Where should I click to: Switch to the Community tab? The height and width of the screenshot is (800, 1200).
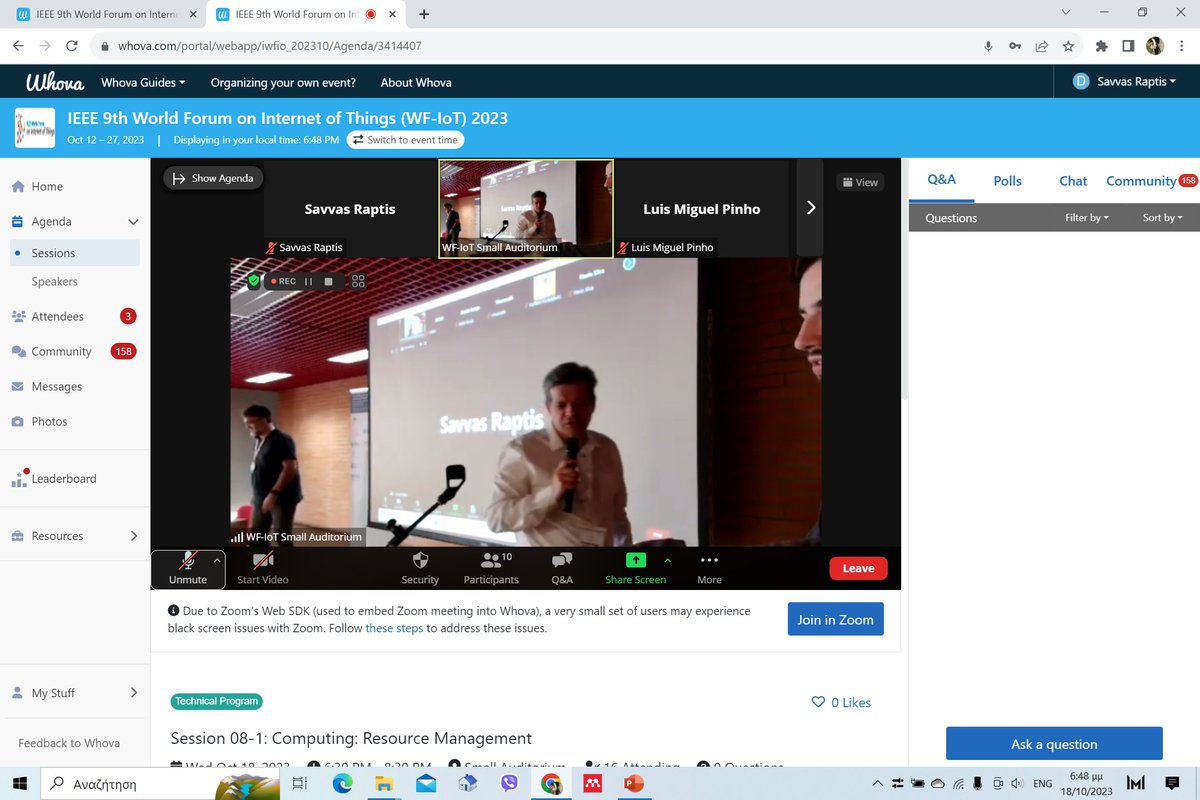pos(1141,181)
